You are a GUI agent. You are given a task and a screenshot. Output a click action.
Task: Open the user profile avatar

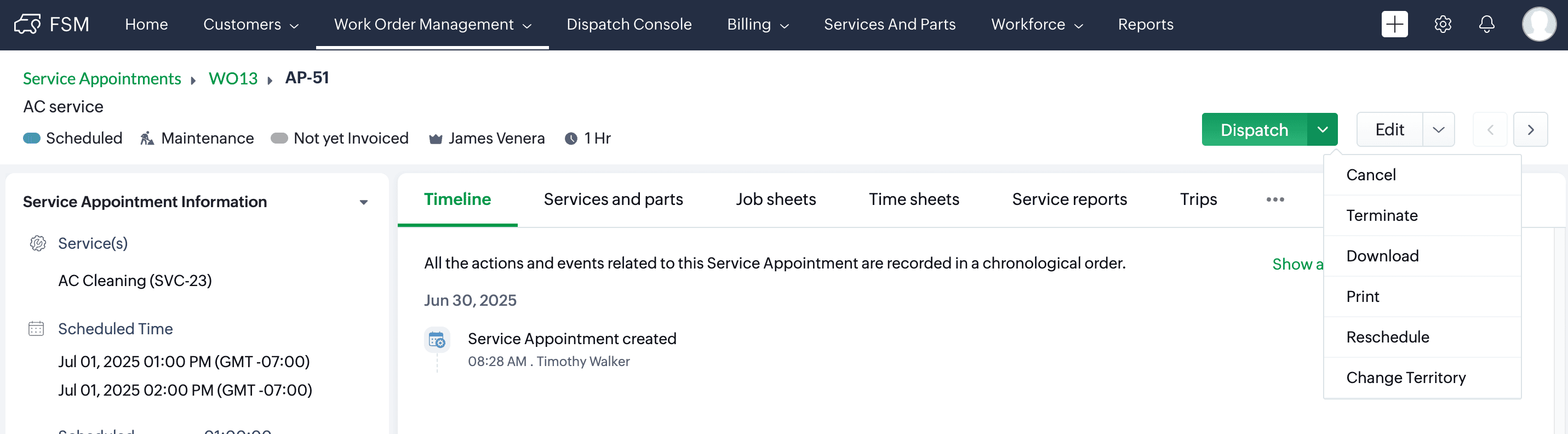(x=1538, y=24)
